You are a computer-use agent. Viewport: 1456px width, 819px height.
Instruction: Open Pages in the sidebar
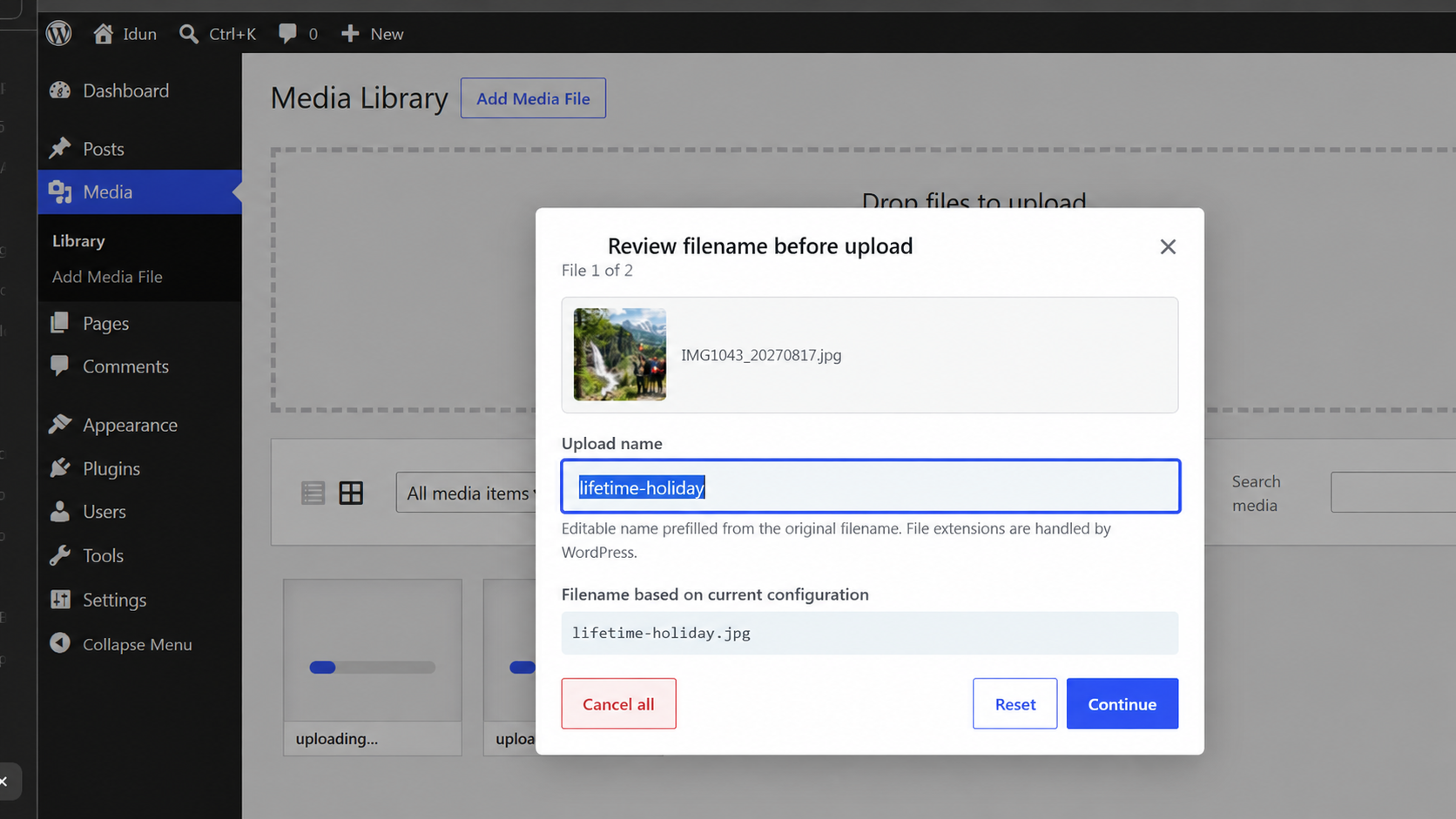click(x=139, y=324)
